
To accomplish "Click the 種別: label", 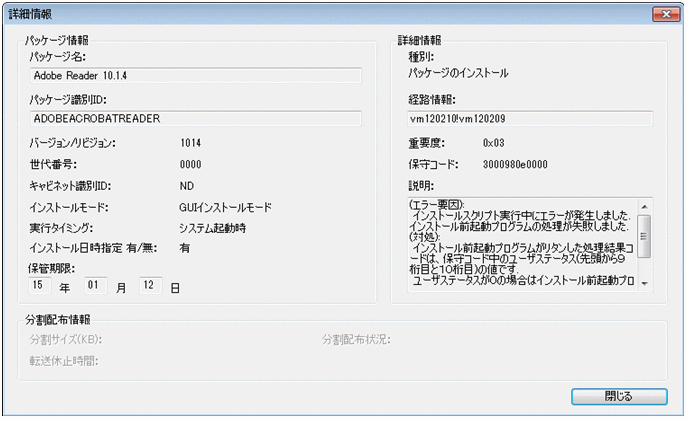I will pyautogui.click(x=421, y=57).
